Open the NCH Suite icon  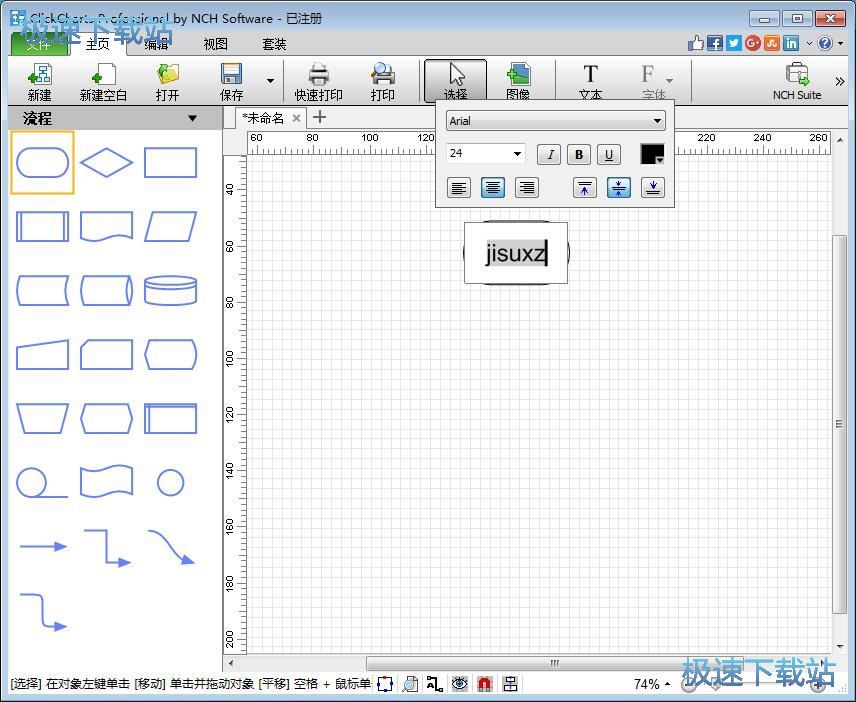[x=796, y=80]
